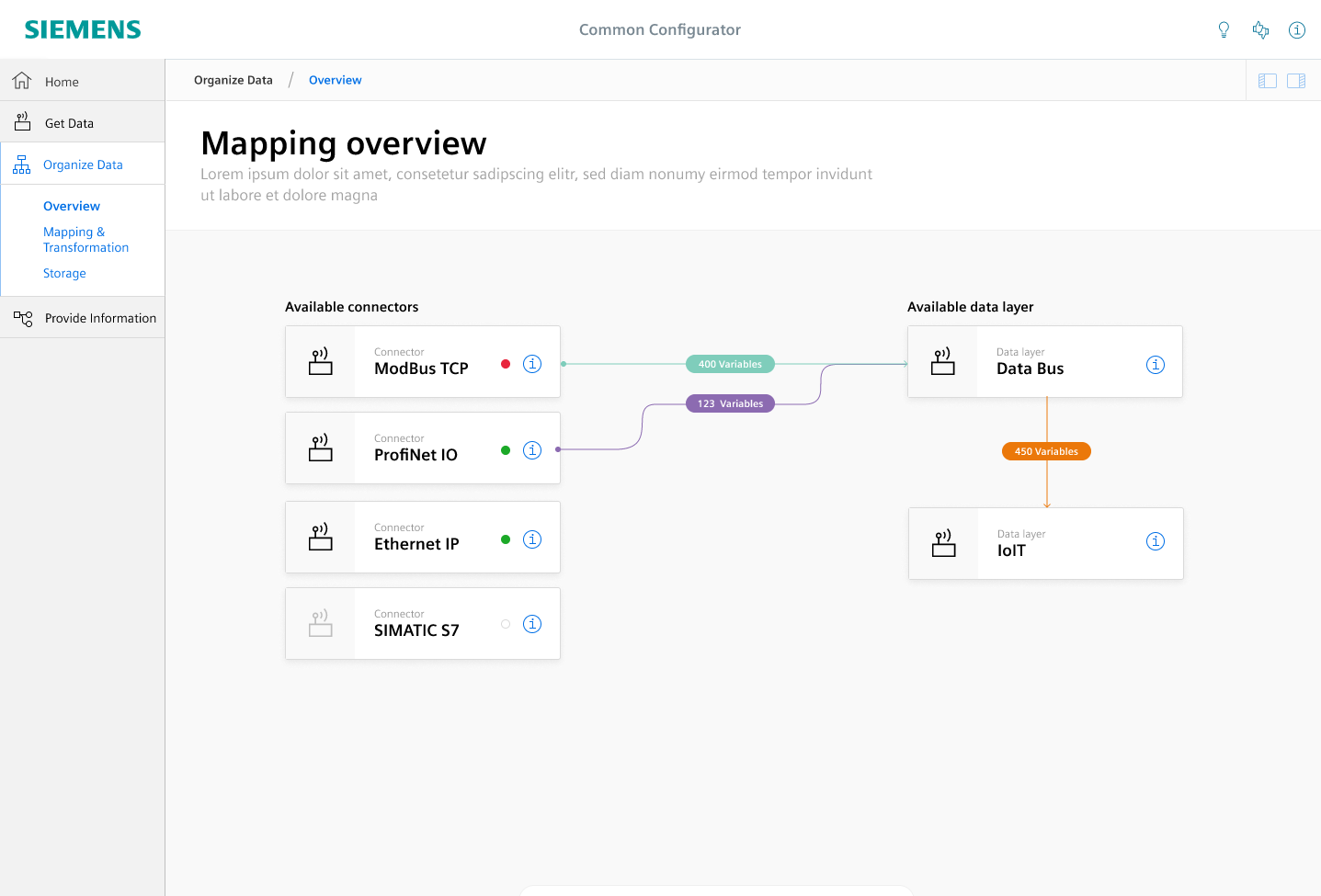This screenshot has height=896, width=1321.
Task: Show info for Data Bus layer
Action: pos(1156,365)
